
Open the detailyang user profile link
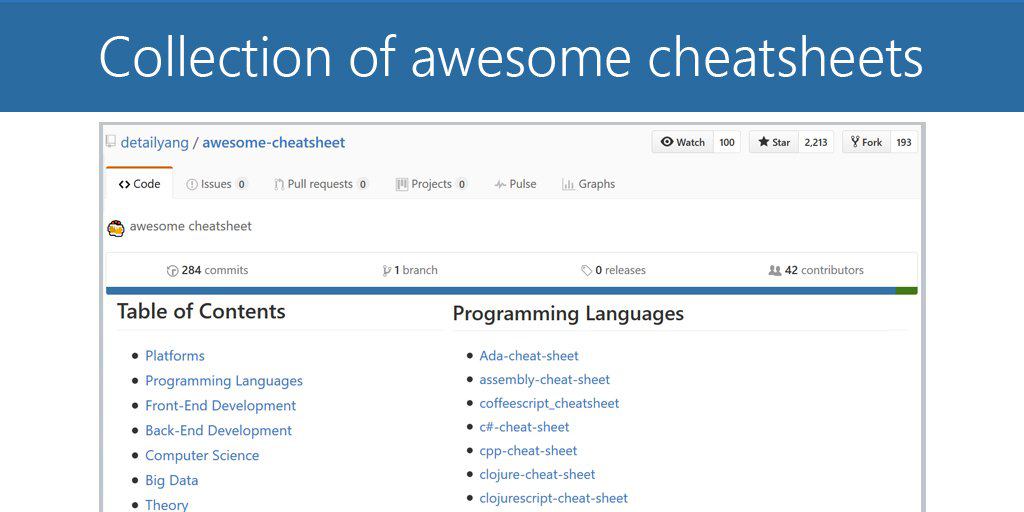click(x=155, y=142)
